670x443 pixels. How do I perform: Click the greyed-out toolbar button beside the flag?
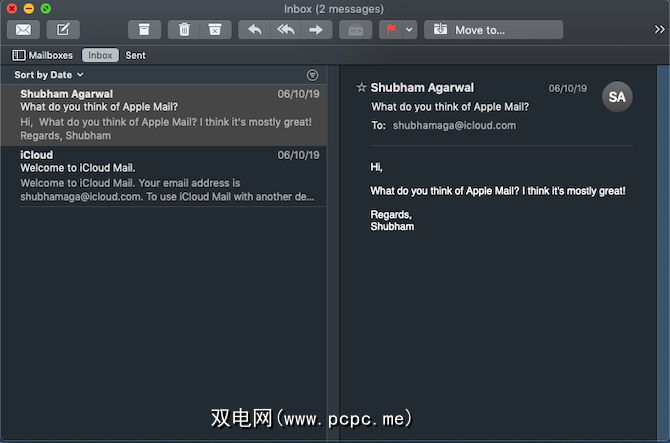click(x=356, y=30)
